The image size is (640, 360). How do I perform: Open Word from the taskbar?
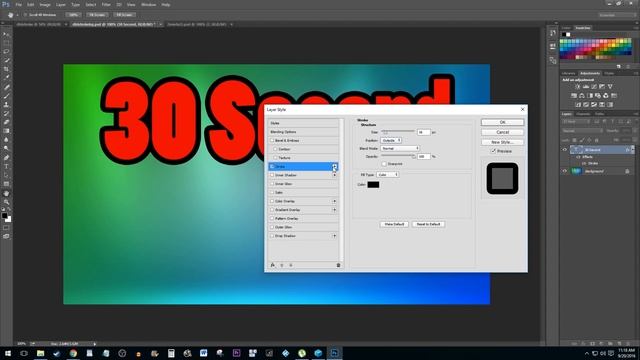[x=204, y=353]
